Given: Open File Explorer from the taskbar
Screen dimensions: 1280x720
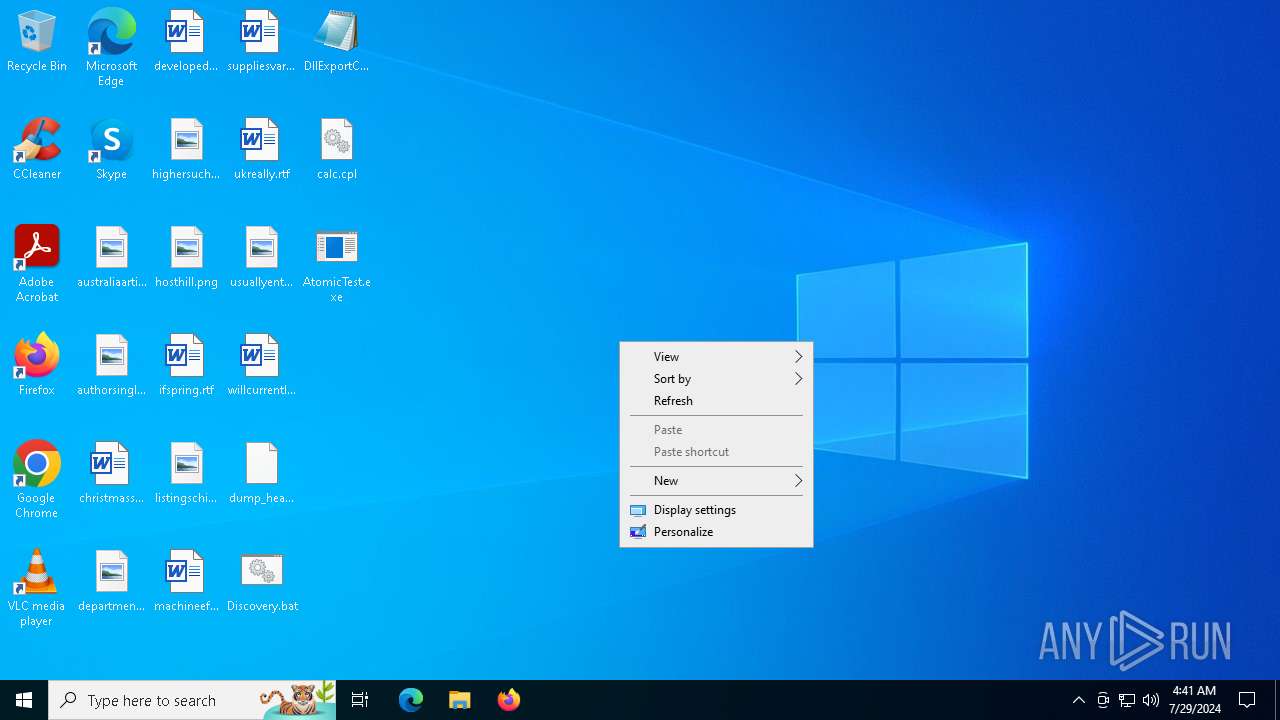Looking at the screenshot, I should (x=460, y=700).
